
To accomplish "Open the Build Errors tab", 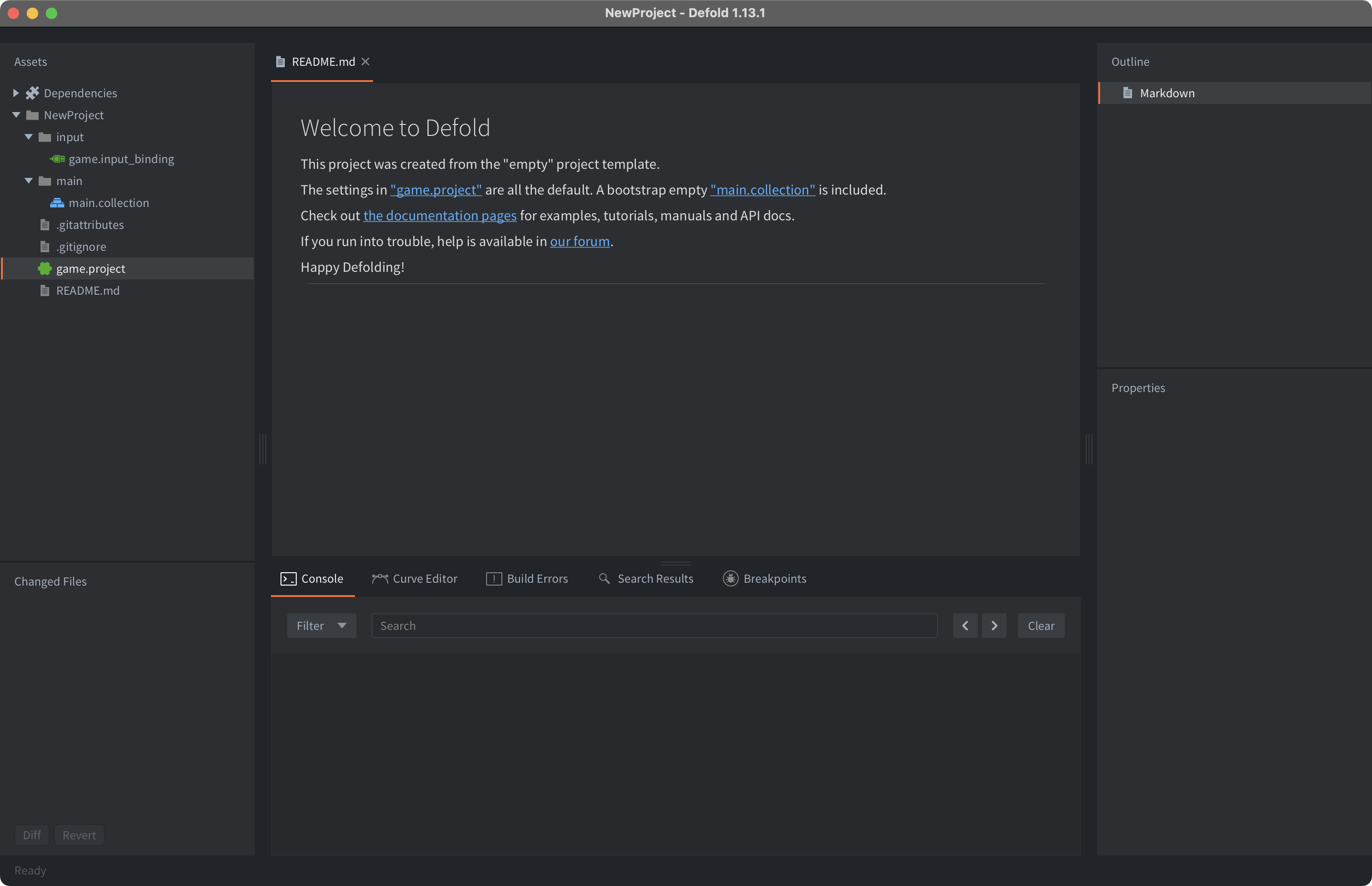I will [x=527, y=578].
